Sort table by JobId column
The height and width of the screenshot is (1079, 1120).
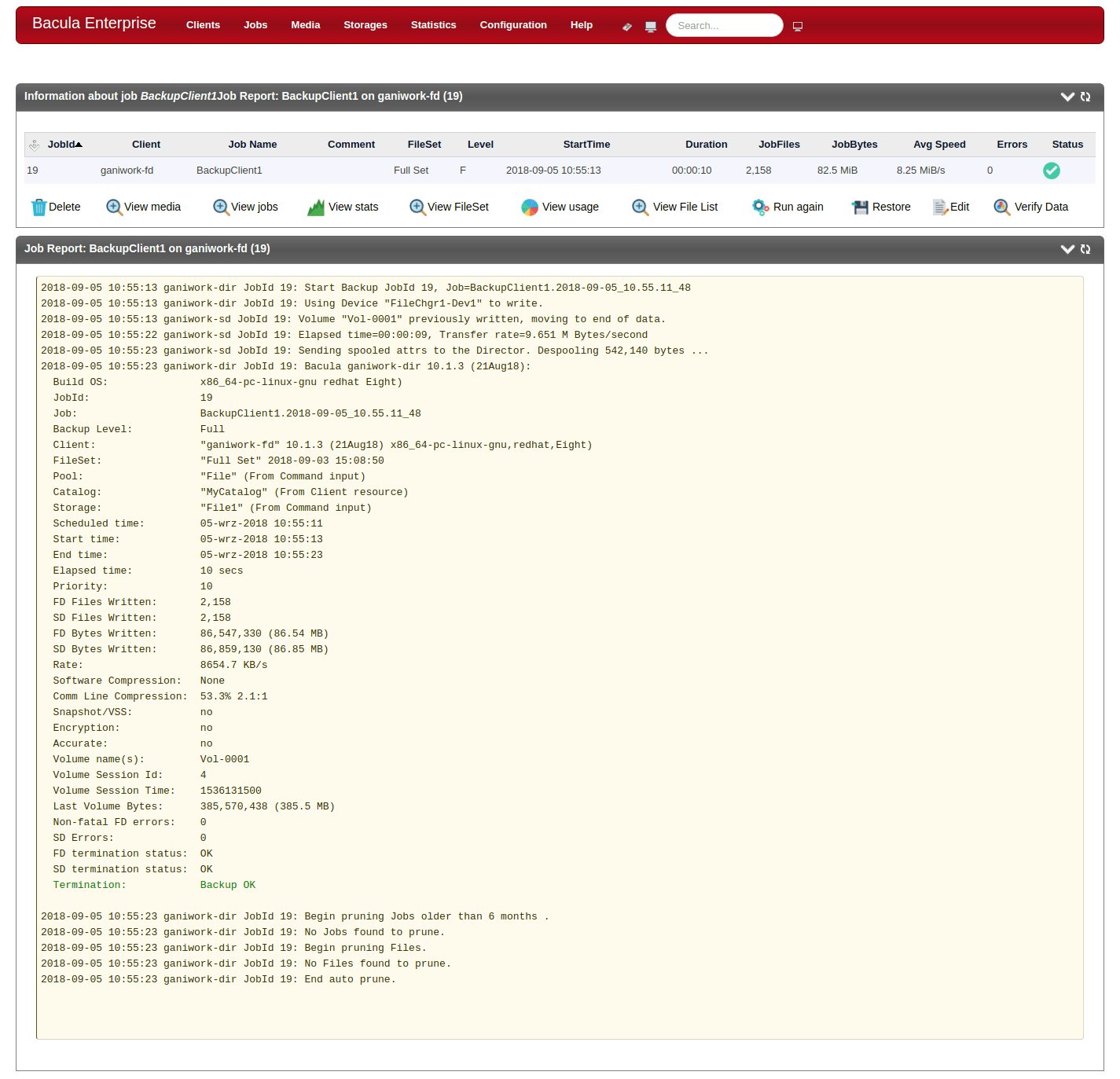(x=64, y=145)
